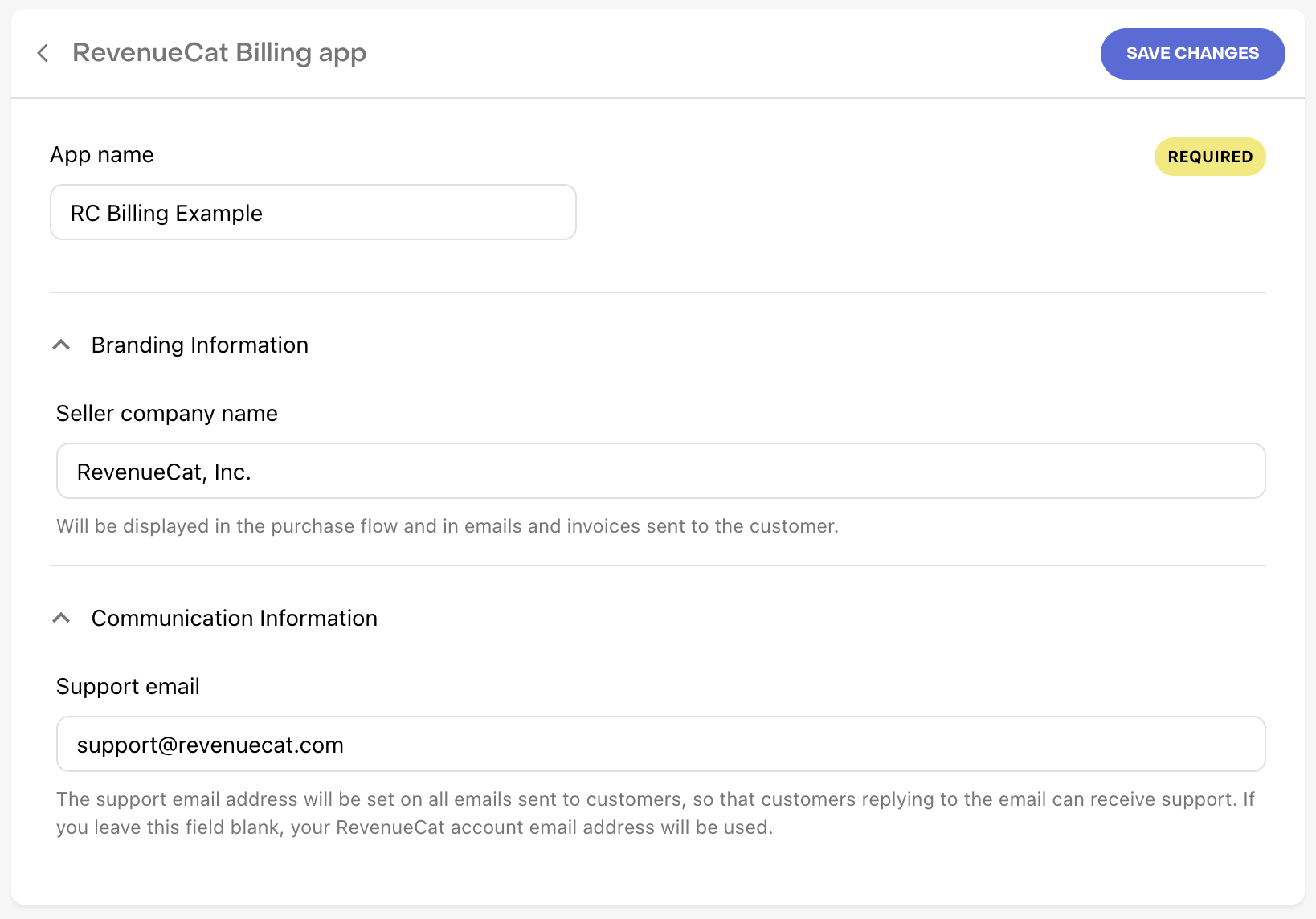Click the Support email label
The image size is (1316, 919).
click(128, 686)
